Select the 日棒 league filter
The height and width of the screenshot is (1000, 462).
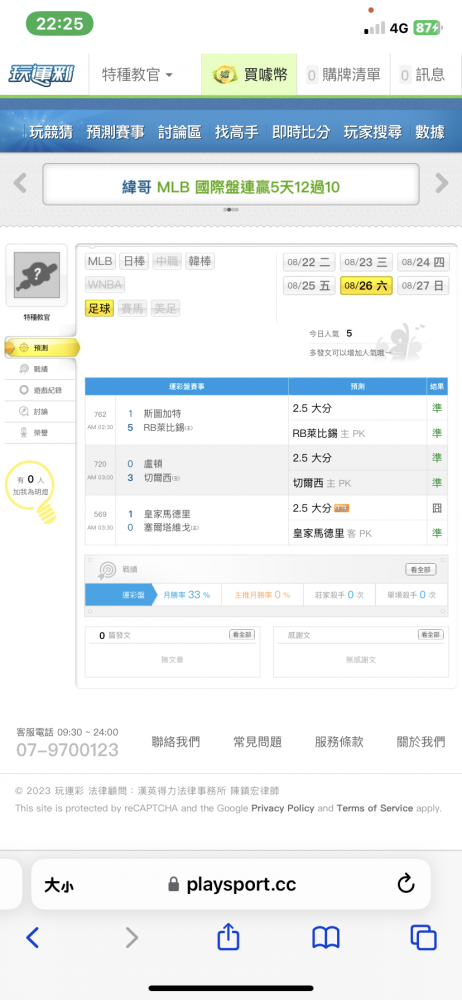click(133, 261)
